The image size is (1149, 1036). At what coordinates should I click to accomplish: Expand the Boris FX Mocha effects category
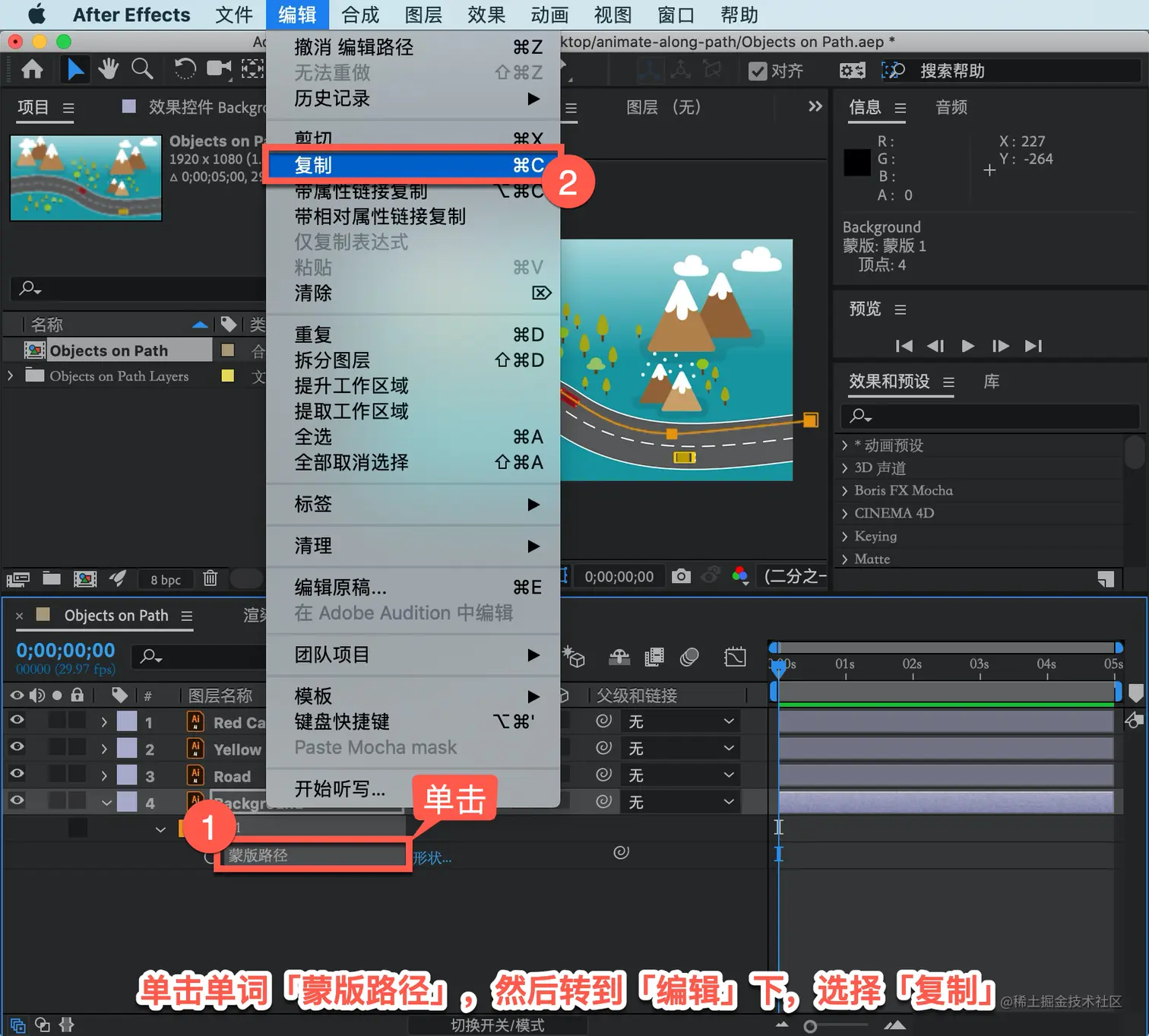(844, 490)
